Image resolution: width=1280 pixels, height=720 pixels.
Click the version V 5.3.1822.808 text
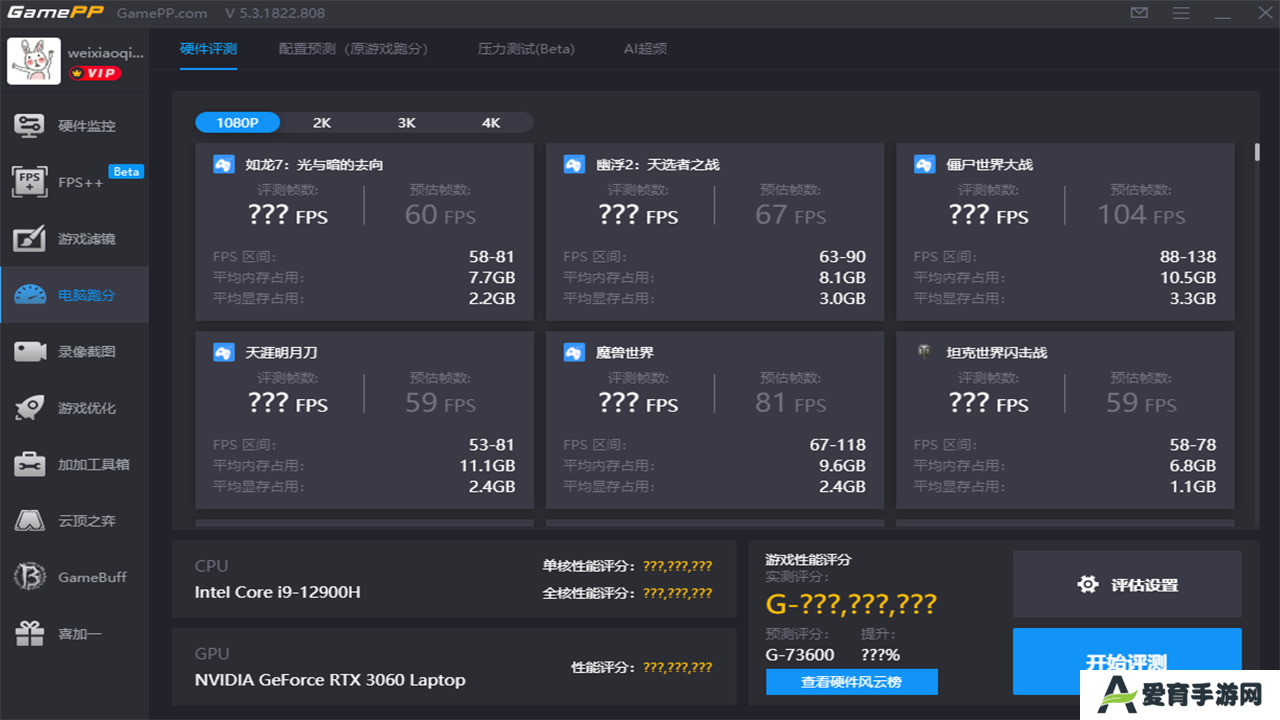pyautogui.click(x=275, y=13)
